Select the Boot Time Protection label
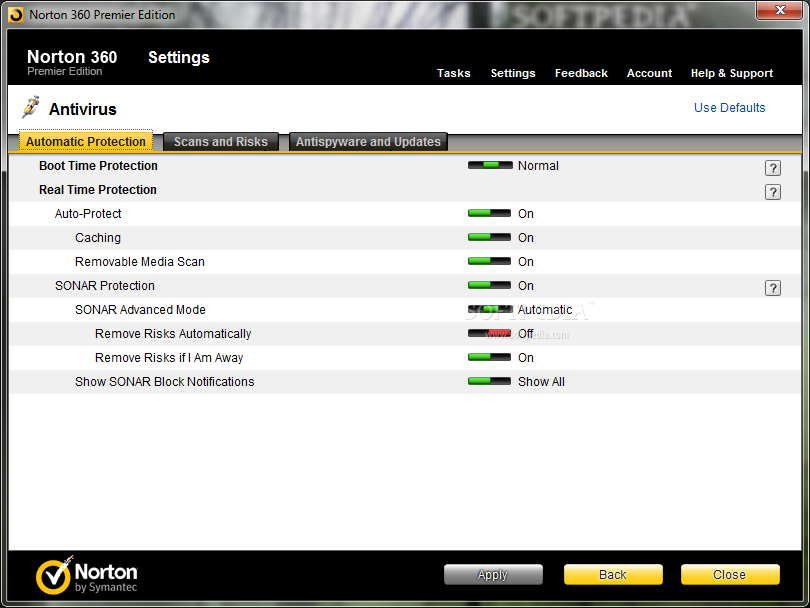Viewport: 810px width, 608px height. pos(98,166)
